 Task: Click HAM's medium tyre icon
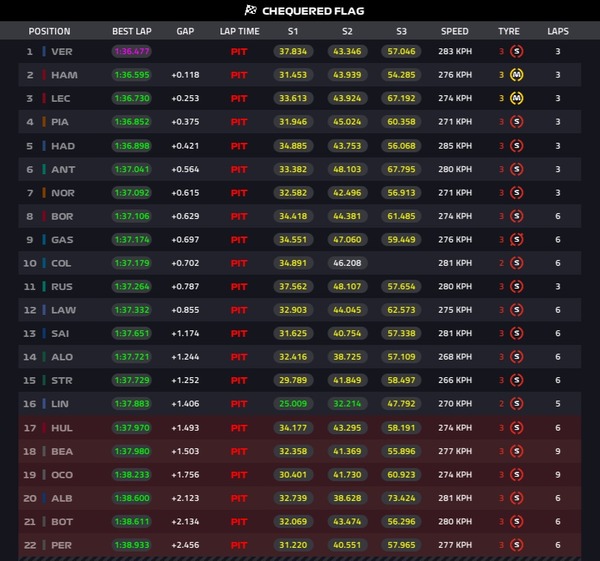click(x=517, y=75)
